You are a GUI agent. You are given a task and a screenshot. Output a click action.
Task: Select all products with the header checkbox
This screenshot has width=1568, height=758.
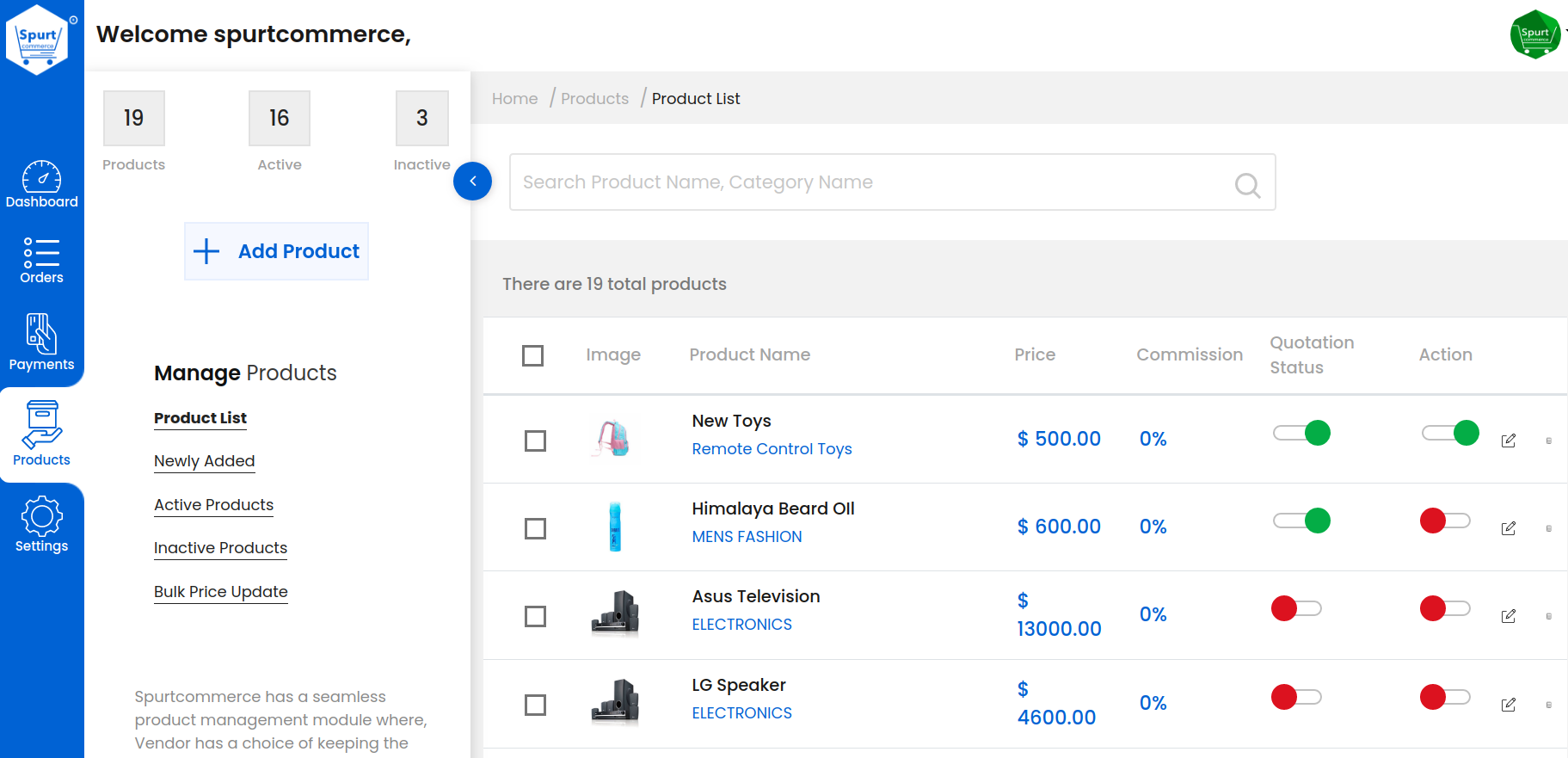532,355
